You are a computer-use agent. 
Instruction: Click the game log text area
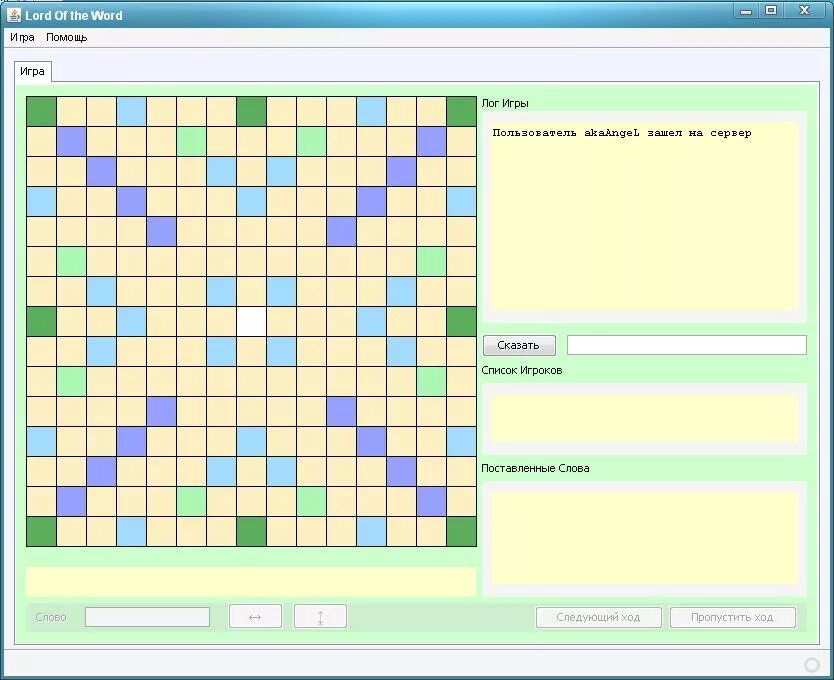click(x=644, y=216)
